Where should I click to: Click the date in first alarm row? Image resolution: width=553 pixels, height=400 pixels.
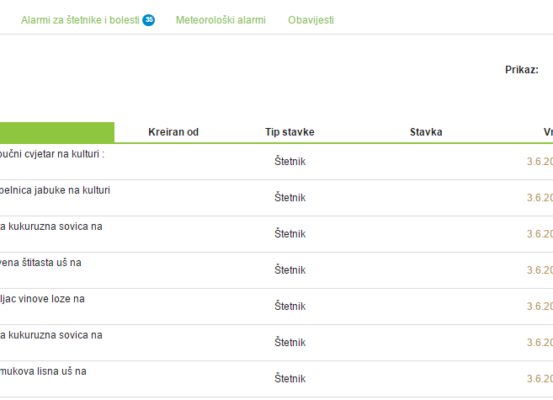coord(540,161)
